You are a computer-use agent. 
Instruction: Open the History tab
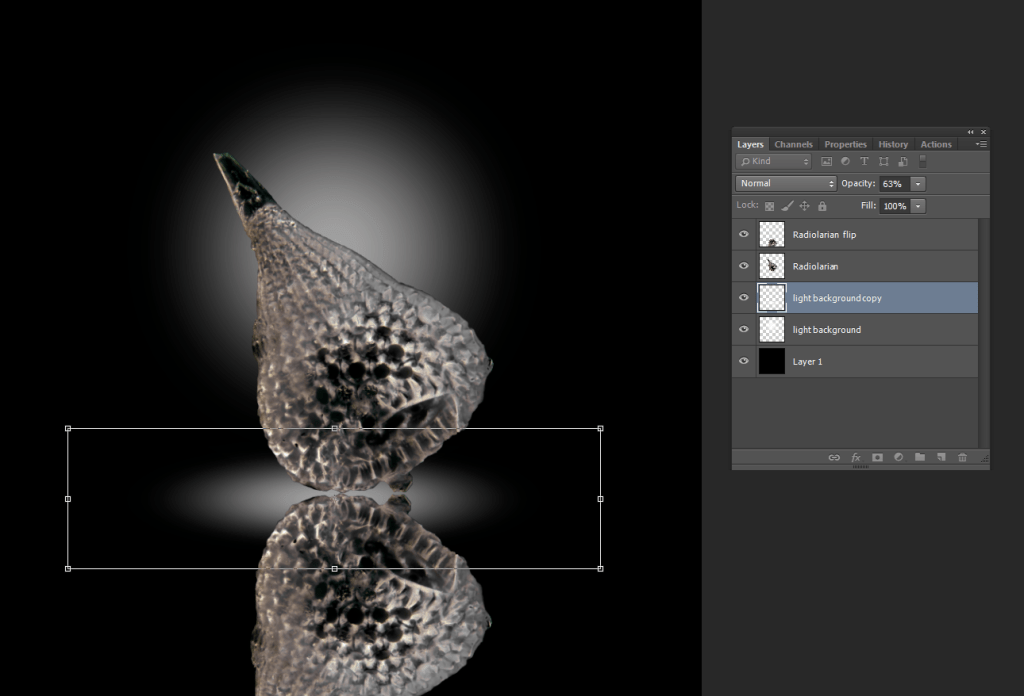[x=893, y=144]
